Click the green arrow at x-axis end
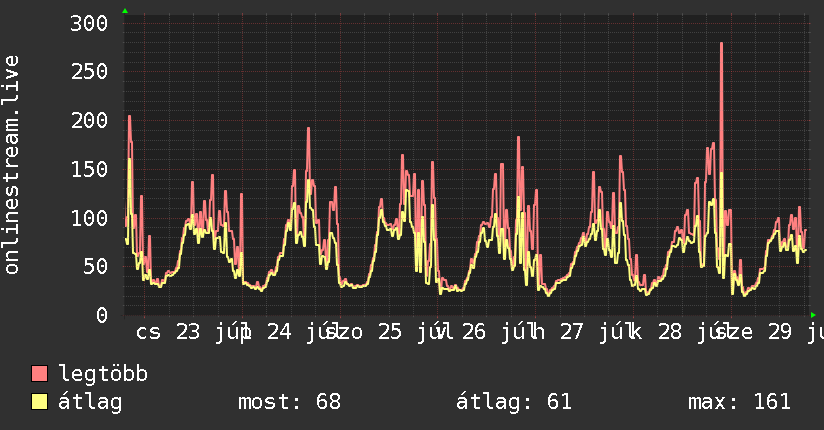This screenshot has width=824, height=430. click(x=813, y=315)
